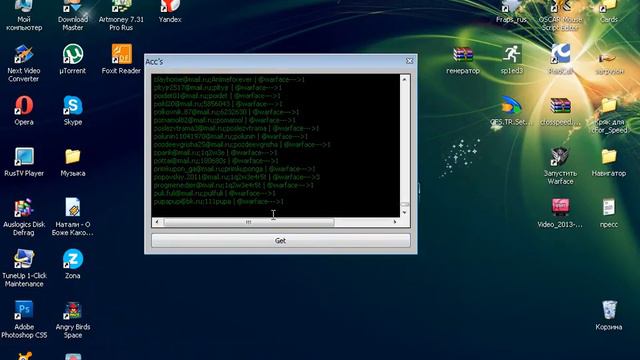
Task: Select the Навигатор folder icon
Action: [x=609, y=162]
